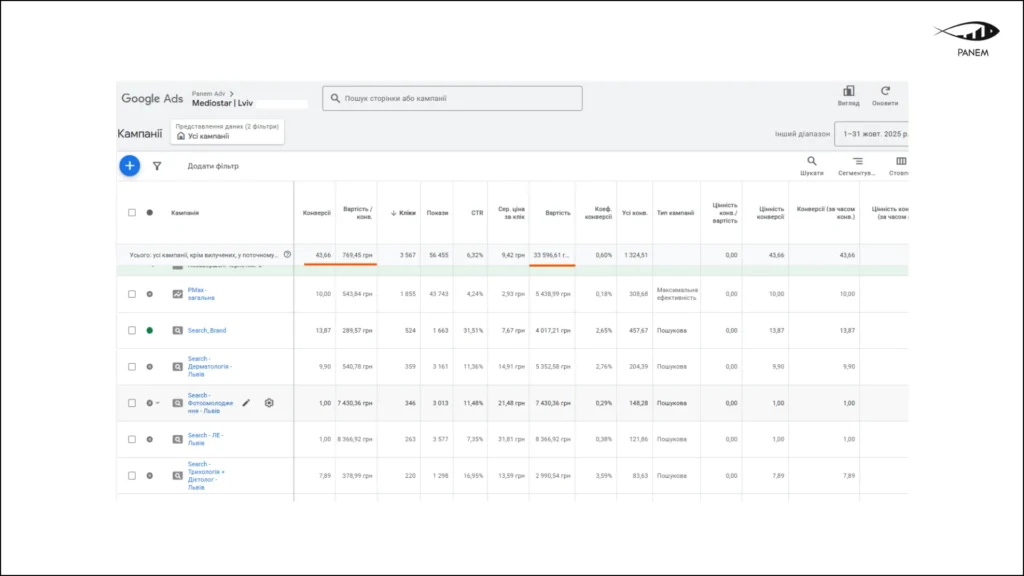This screenshot has width=1024, height=576.
Task: Click the search type icon for Search - ЛЕ - Львів
Action: [178, 440]
